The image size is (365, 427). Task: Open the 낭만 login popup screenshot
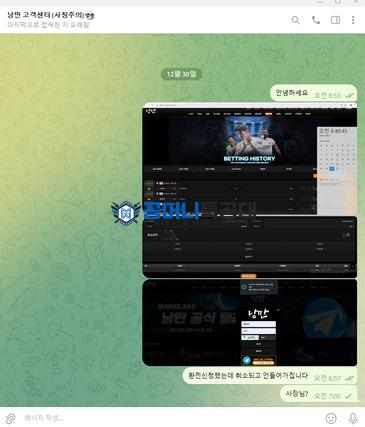click(250, 322)
